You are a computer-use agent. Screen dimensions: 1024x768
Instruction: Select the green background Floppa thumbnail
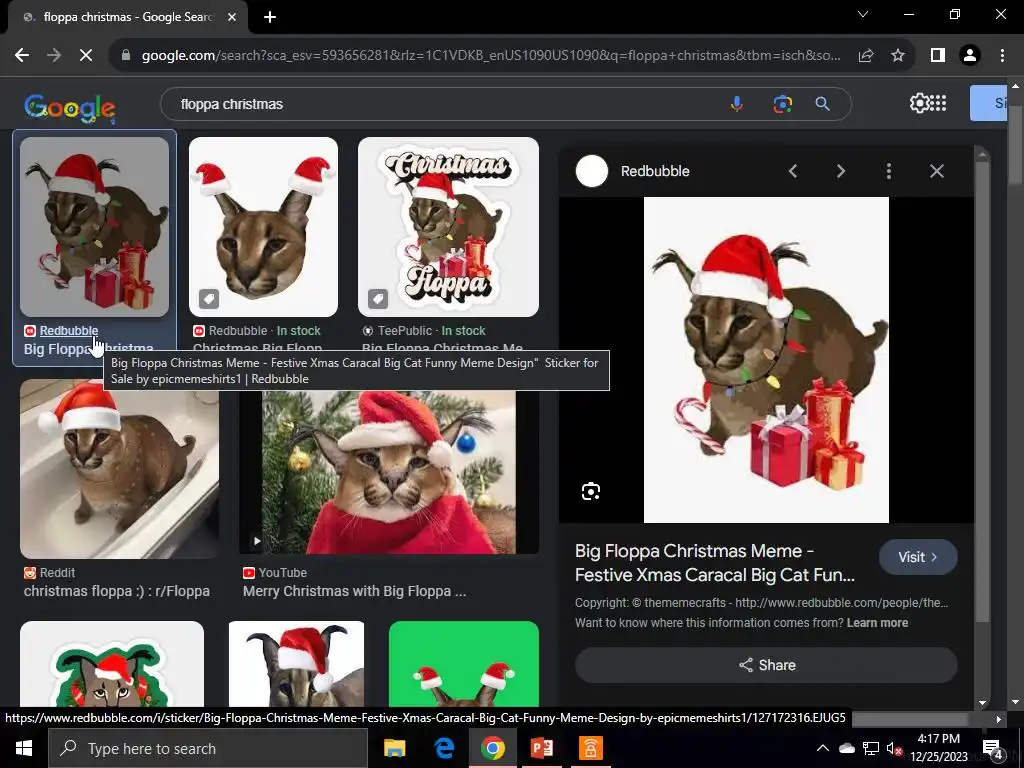tap(464, 664)
